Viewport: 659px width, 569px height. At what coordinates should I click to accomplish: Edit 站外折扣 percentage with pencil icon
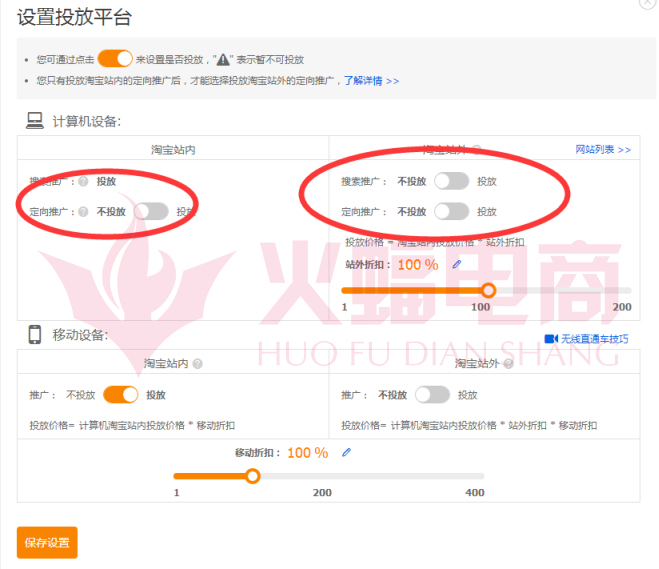click(457, 264)
